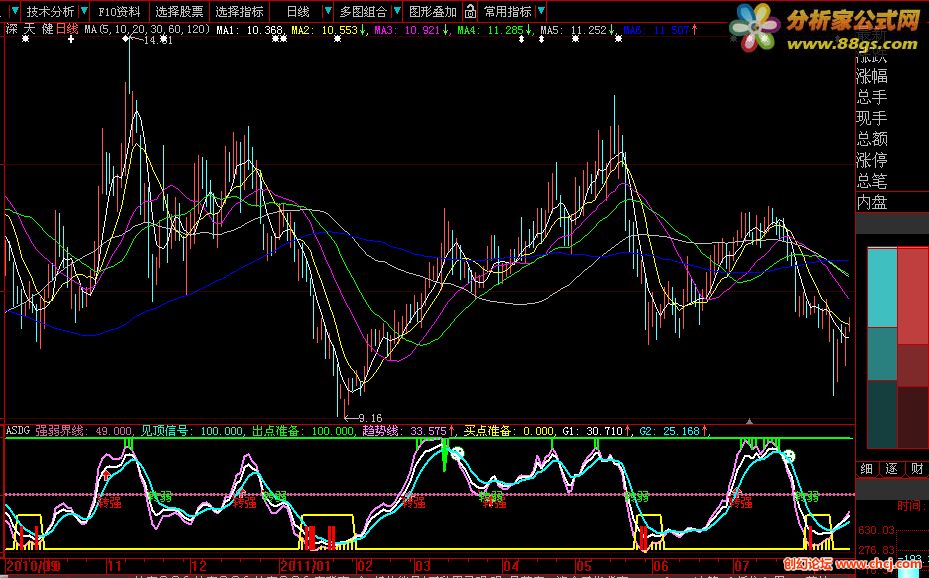The height and width of the screenshot is (578, 929).
Task: Expand the dropdown arrow after 多图组合
Action: [x=397, y=11]
